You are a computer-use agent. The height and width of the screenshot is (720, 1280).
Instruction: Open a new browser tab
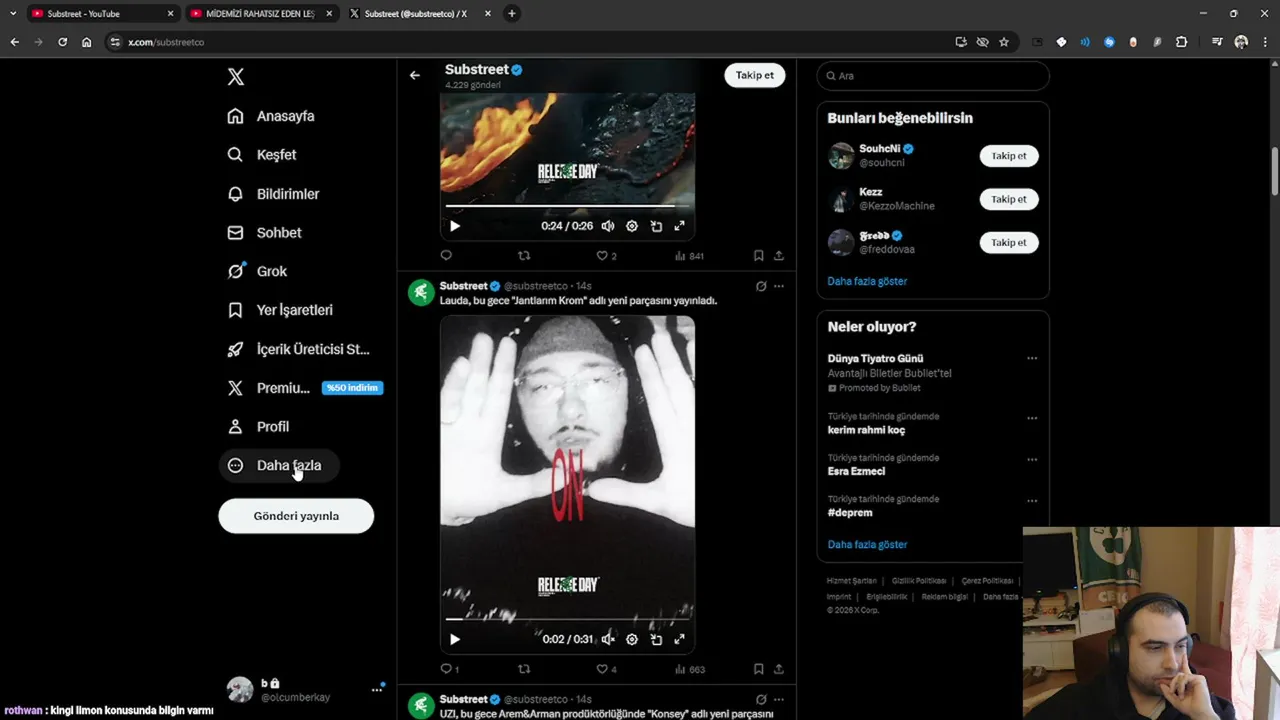click(512, 14)
